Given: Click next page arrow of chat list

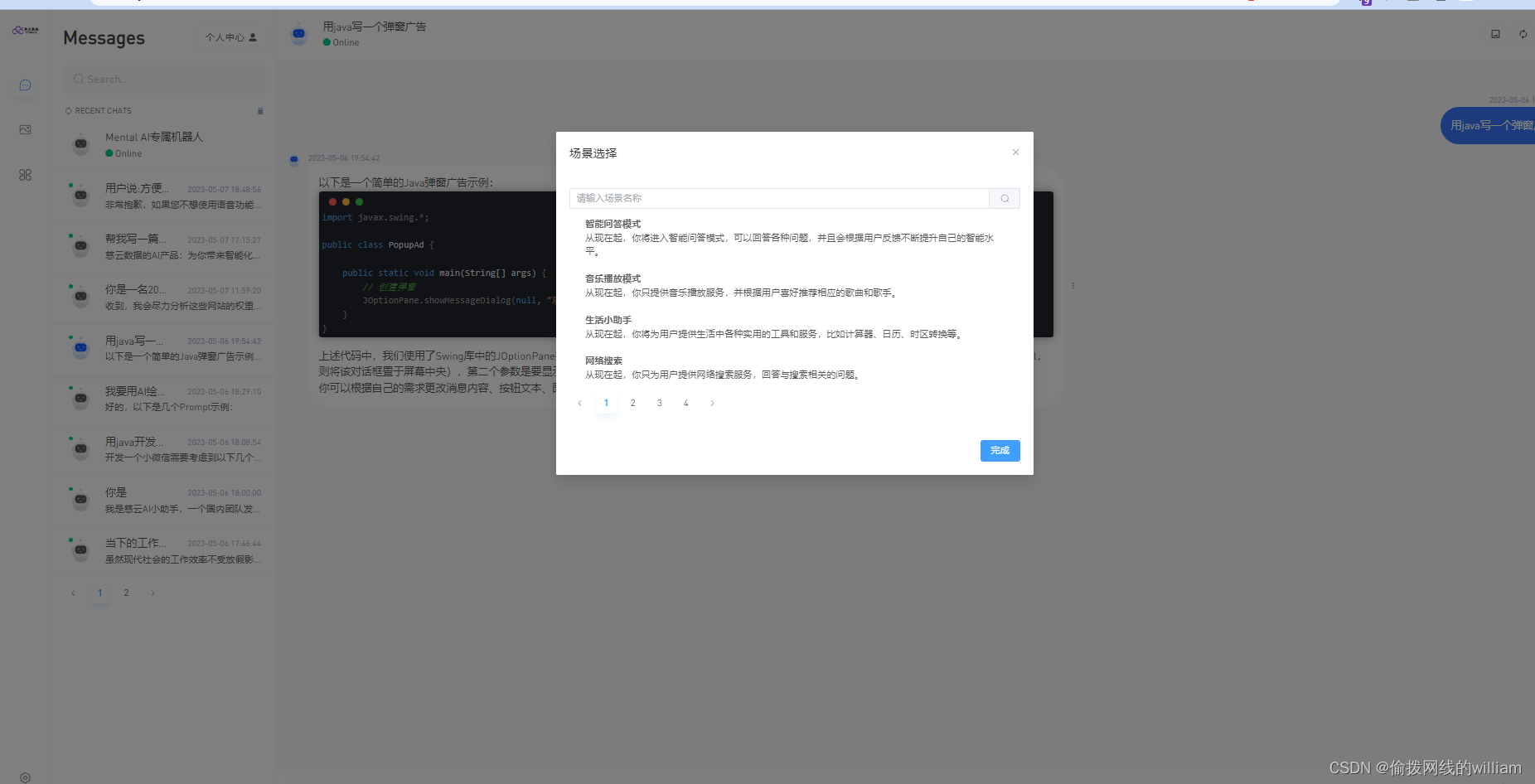Looking at the screenshot, I should point(153,593).
